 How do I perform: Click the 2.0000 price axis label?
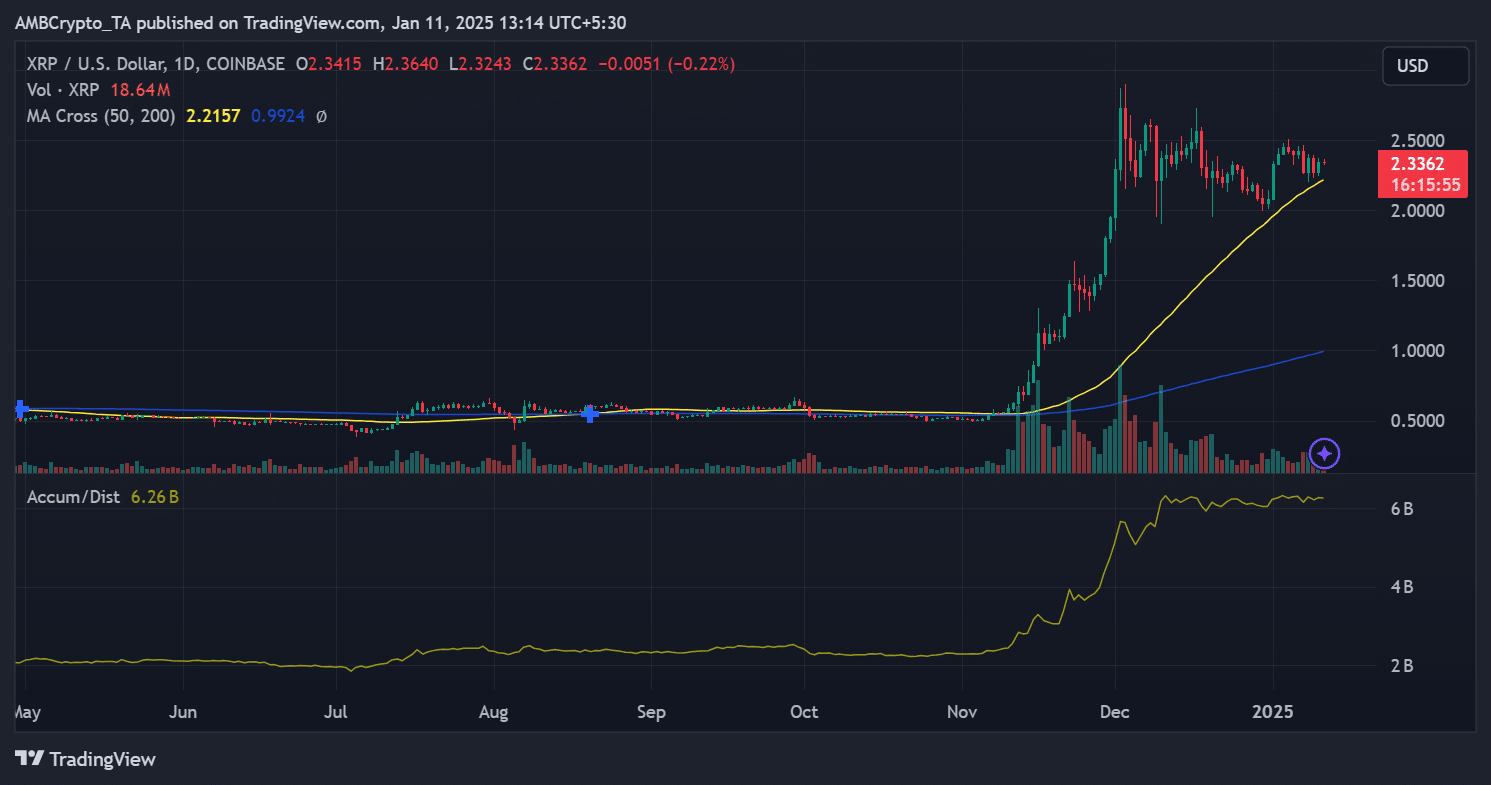1420,211
